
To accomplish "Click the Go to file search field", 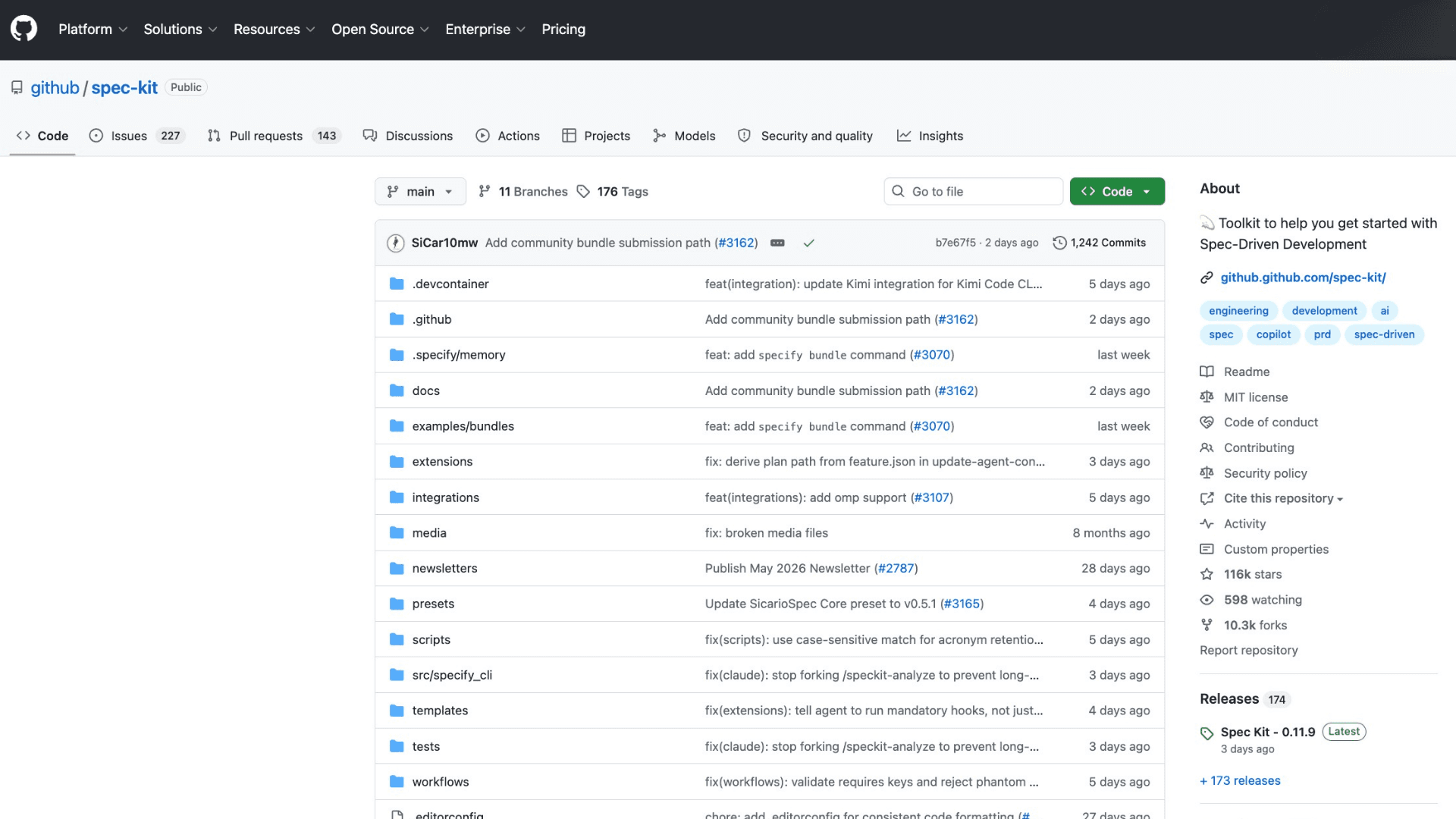I will 973,191.
